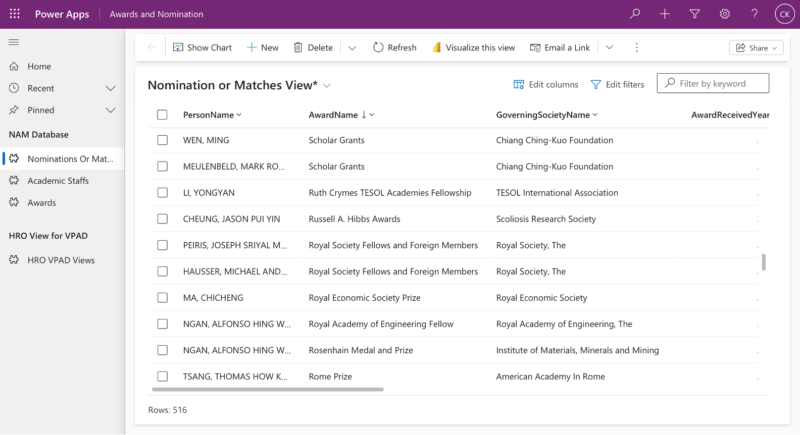Toggle the select-all header checkbox

(x=162, y=115)
